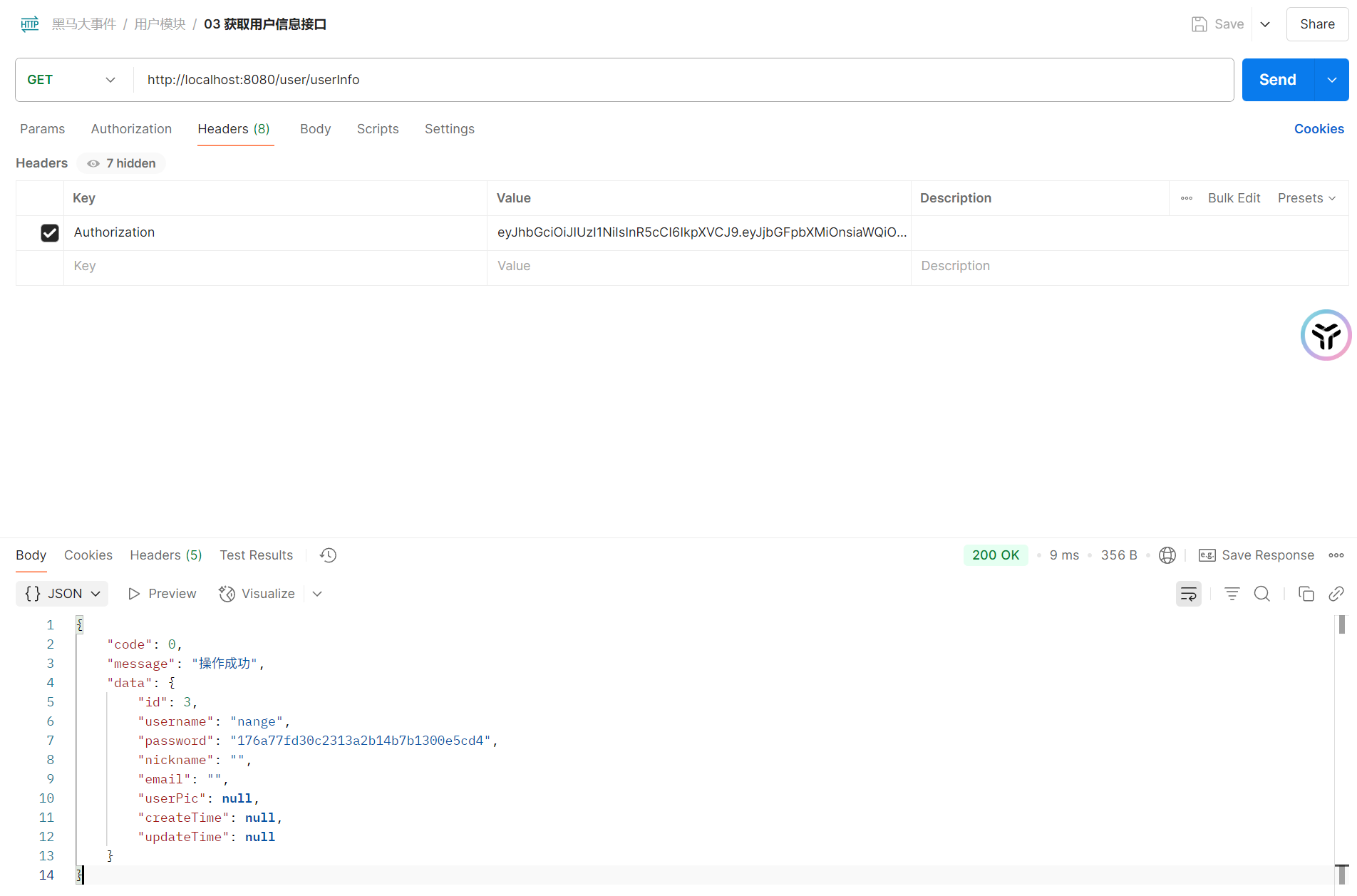Click the network globe icon
The width and height of the screenshot is (1357, 896).
pos(1167,555)
